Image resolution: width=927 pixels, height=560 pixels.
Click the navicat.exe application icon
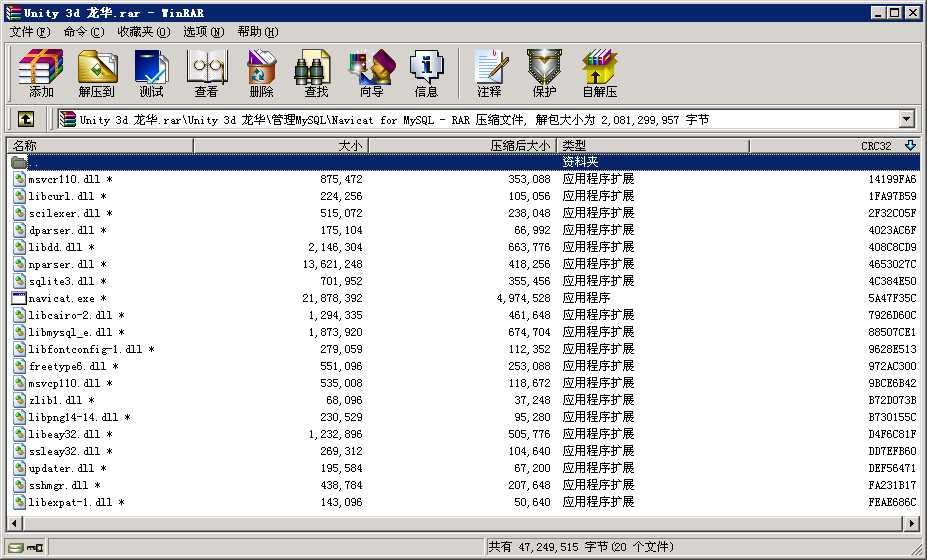point(19,298)
